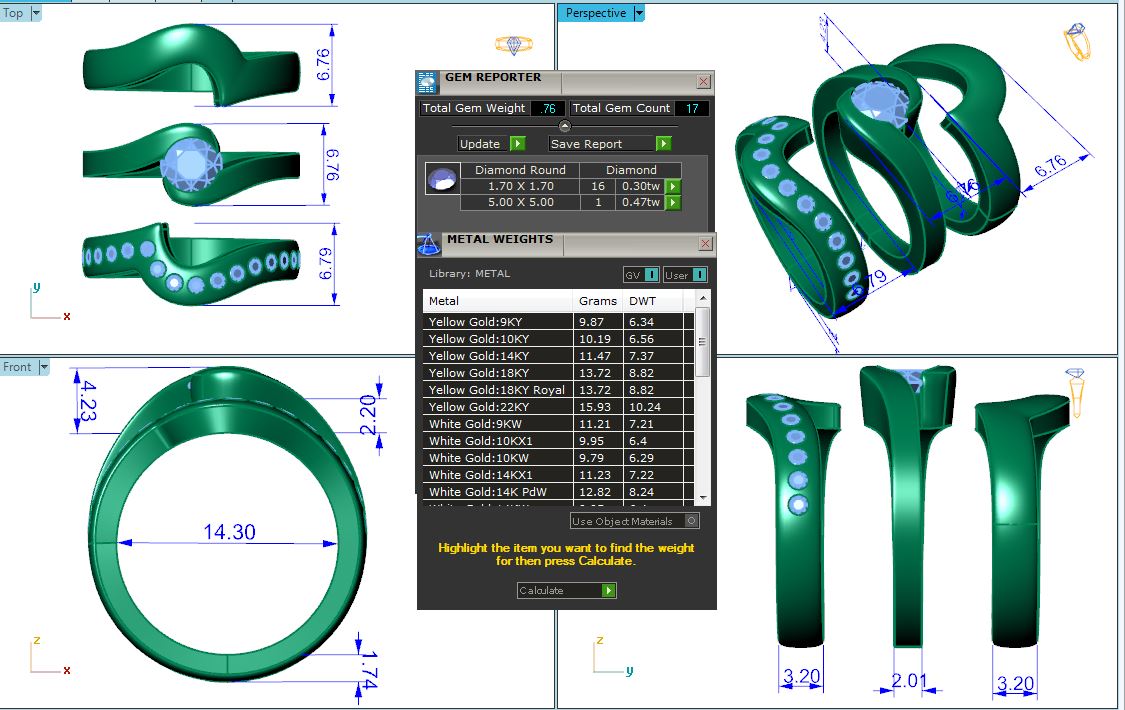The image size is (1125, 710).
Task: Click green arrow for 0.30tw diamond row
Action: point(673,186)
